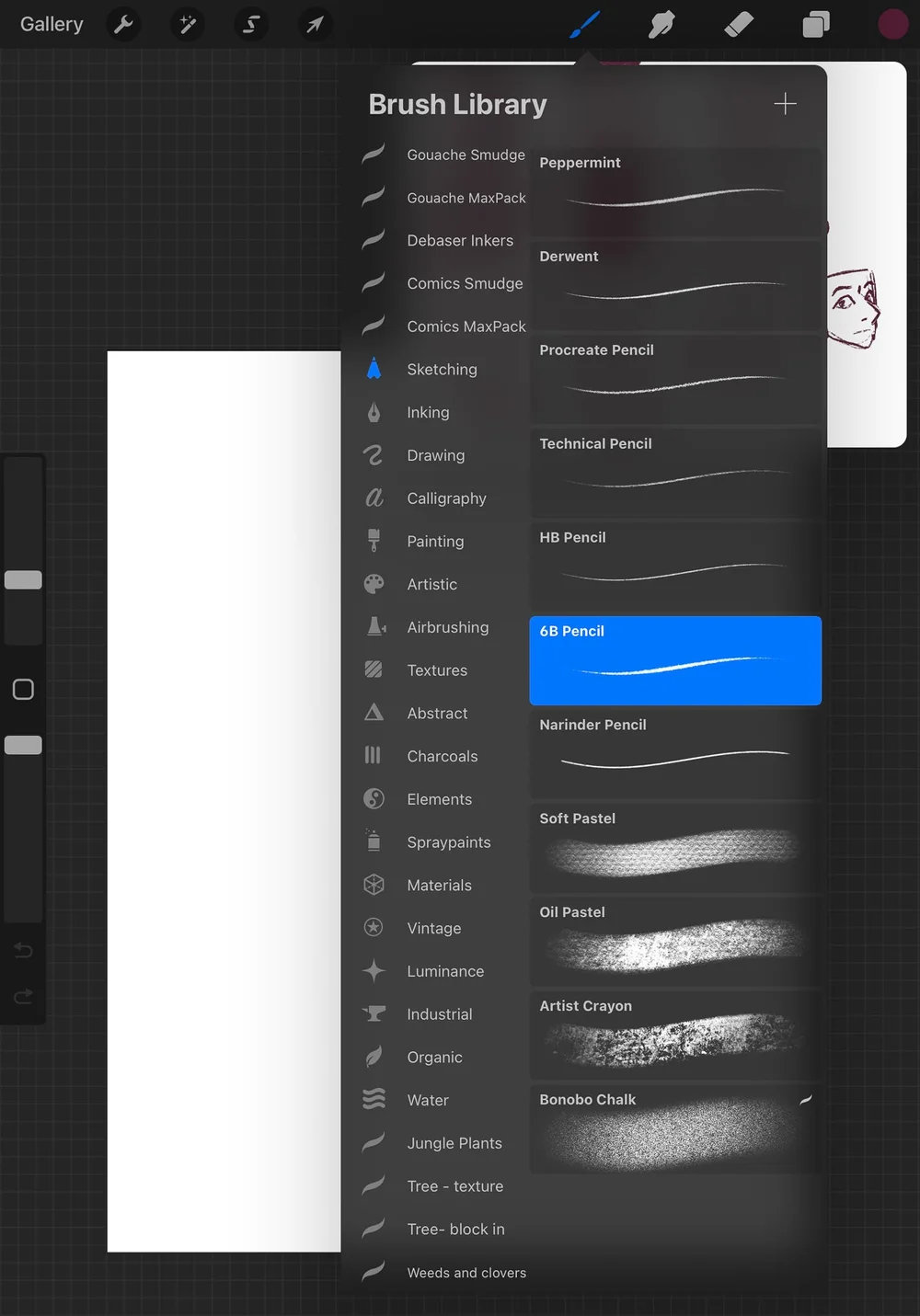Tap the redo arrow in sidebar
This screenshot has height=1316, width=920.
pyautogui.click(x=23, y=996)
